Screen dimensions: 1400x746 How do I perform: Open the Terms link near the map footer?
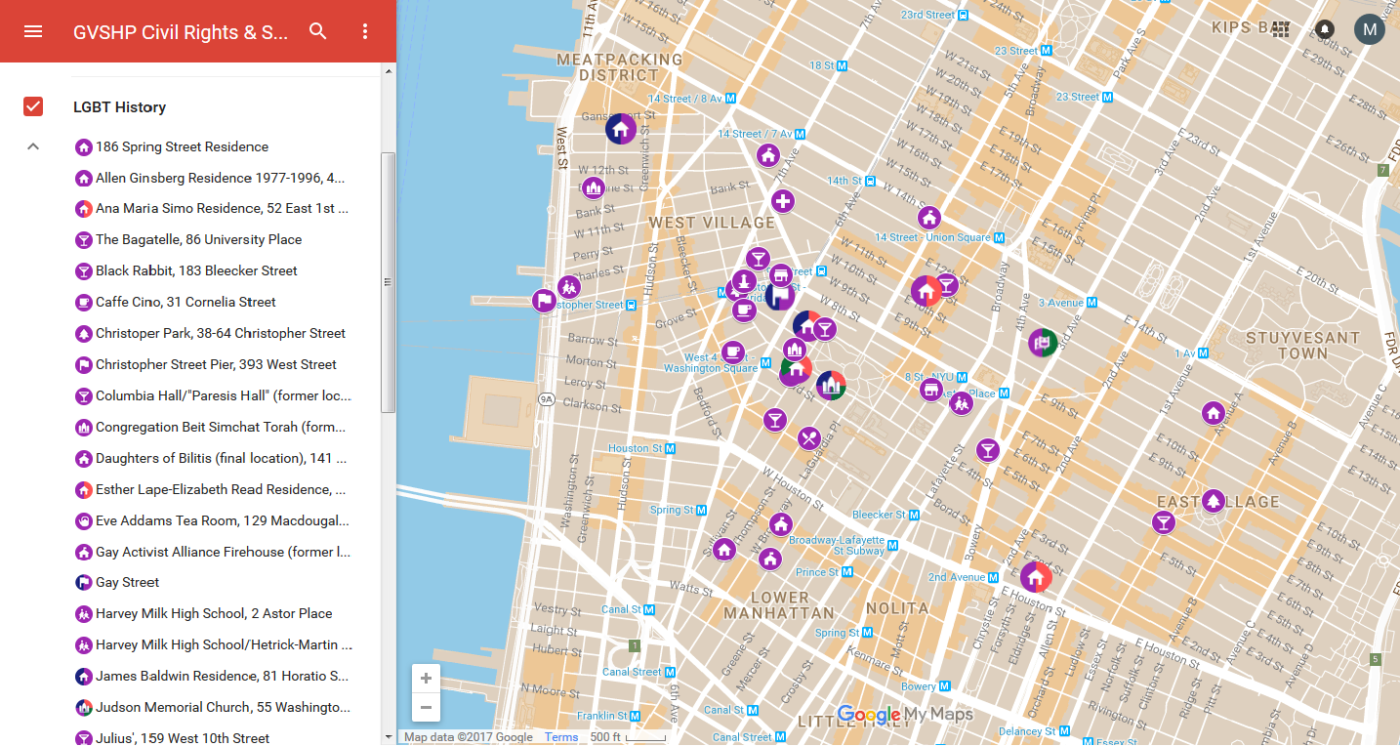(x=561, y=737)
